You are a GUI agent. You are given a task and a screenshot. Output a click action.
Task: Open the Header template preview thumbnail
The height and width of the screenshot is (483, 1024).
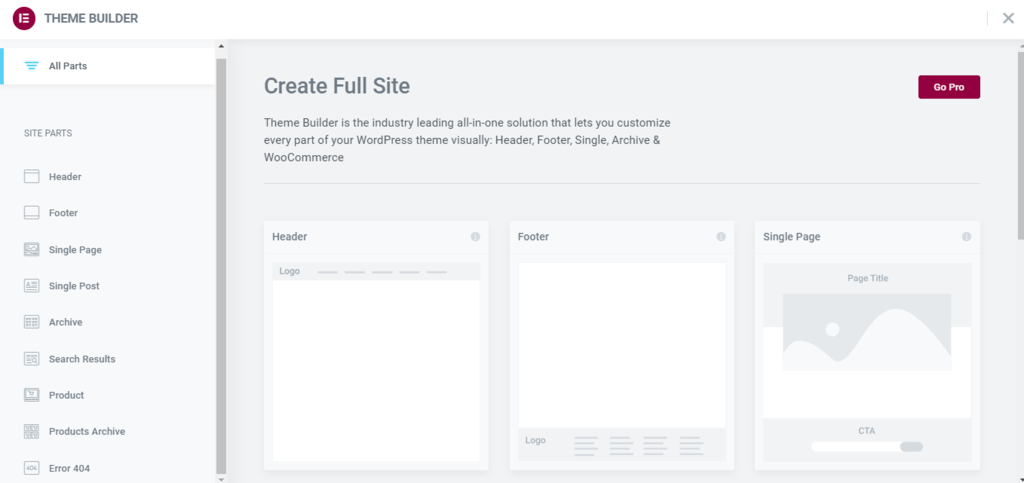(376, 361)
